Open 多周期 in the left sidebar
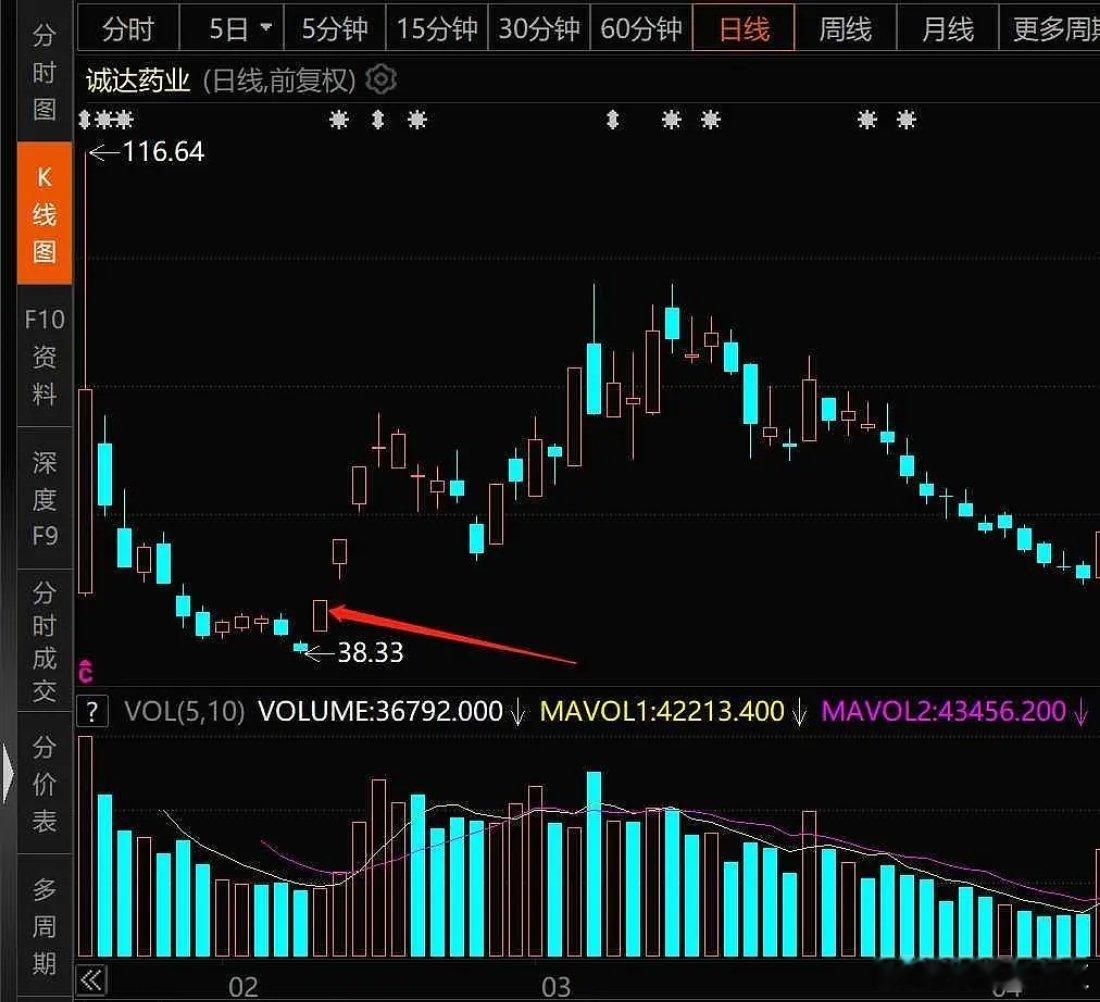 click(44, 926)
